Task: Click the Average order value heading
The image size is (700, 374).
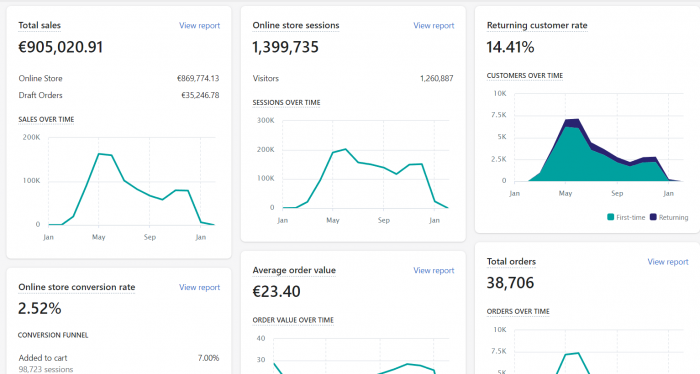Action: tap(294, 270)
